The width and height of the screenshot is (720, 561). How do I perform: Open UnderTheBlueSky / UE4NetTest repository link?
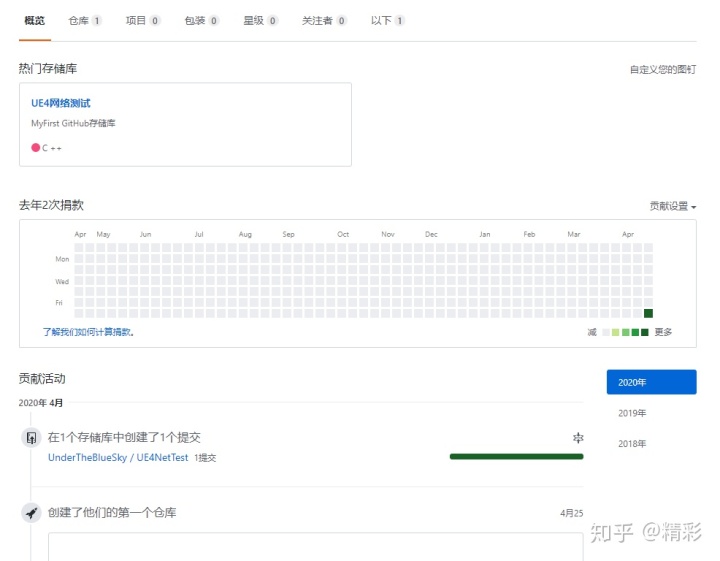pos(118,458)
